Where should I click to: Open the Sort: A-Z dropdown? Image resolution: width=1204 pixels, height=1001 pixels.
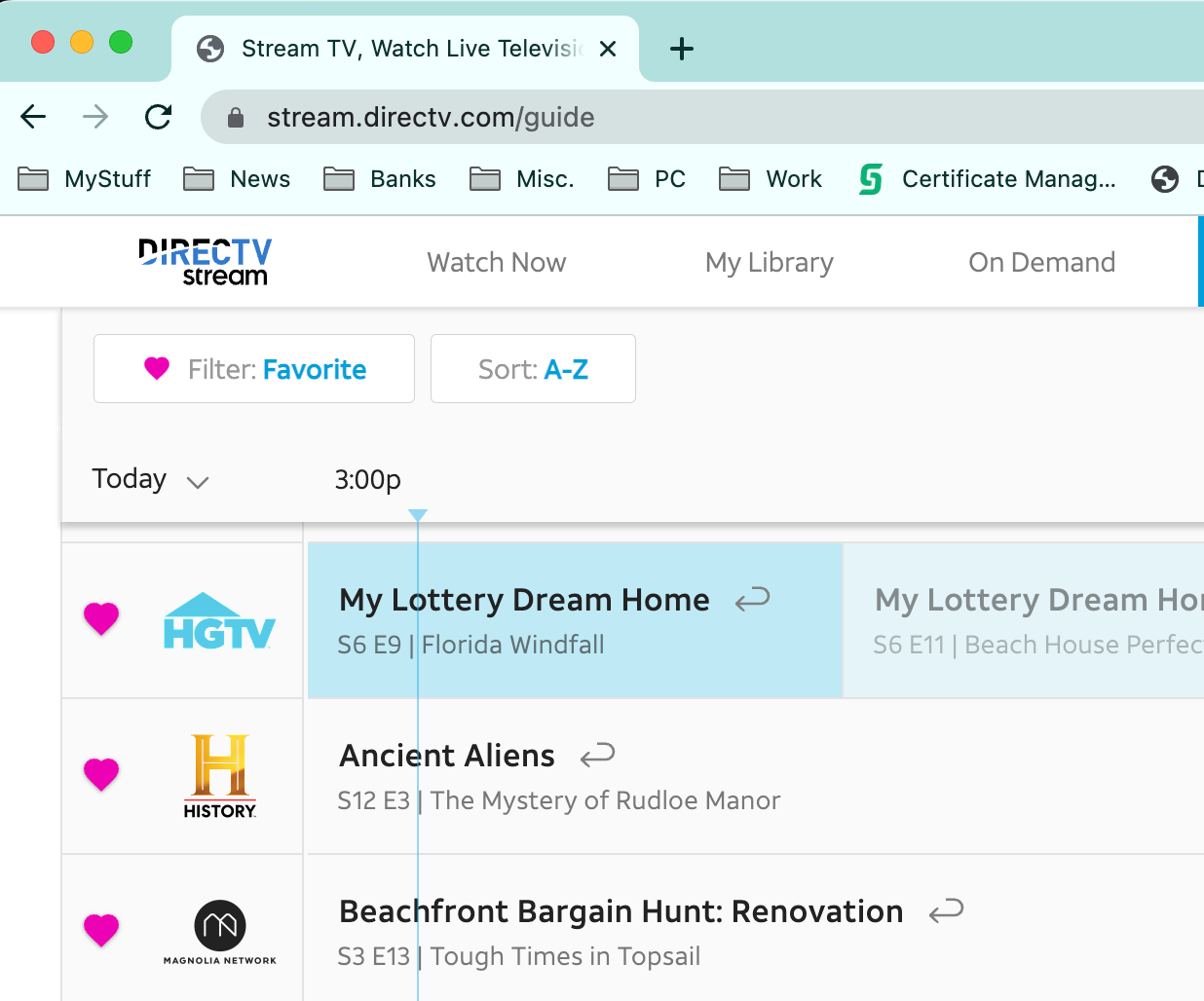pyautogui.click(x=533, y=368)
